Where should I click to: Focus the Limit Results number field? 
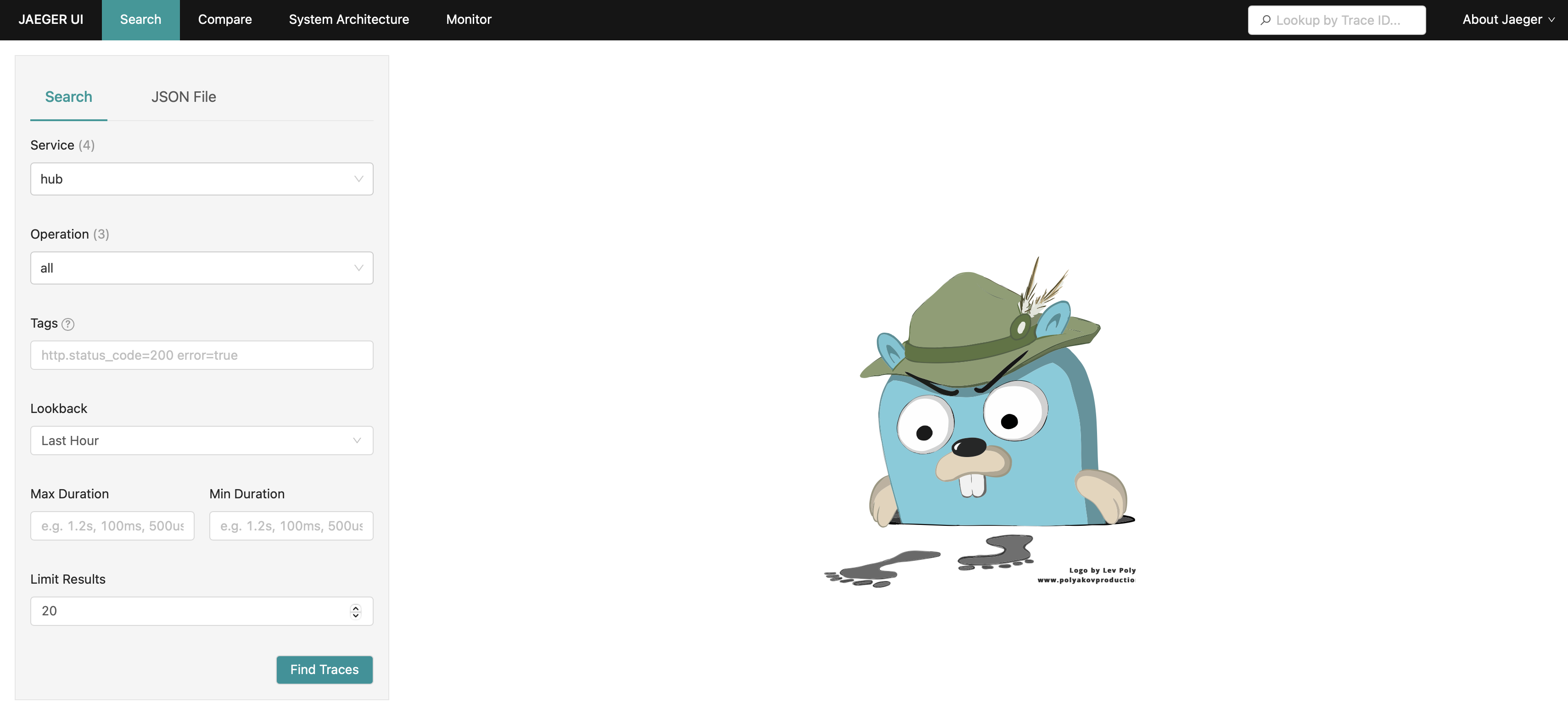coord(202,611)
